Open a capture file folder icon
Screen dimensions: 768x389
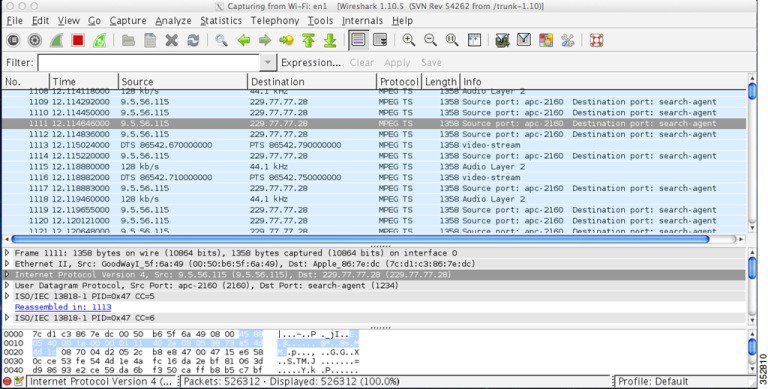128,40
